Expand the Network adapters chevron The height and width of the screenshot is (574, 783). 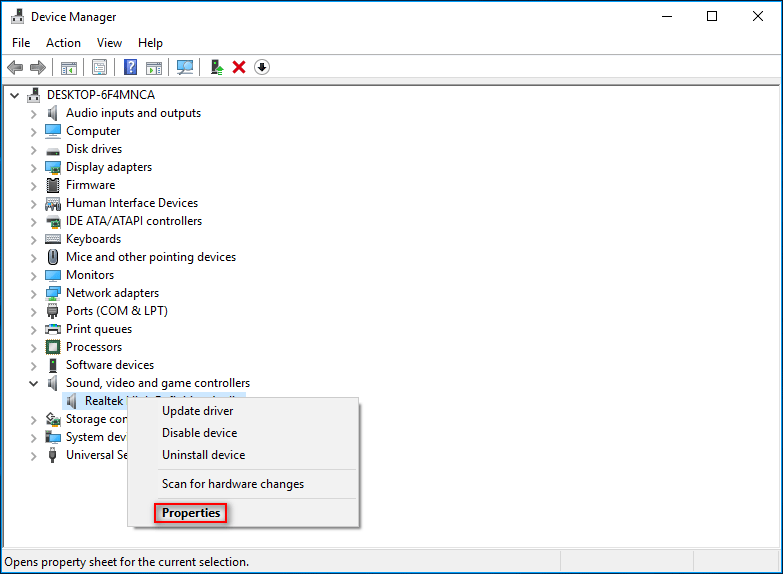(33, 294)
